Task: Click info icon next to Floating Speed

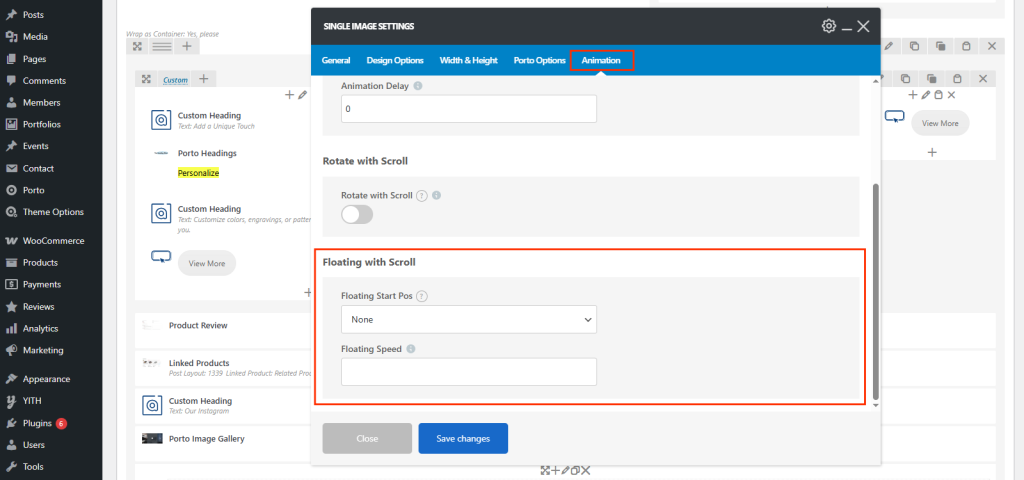Action: click(x=411, y=349)
